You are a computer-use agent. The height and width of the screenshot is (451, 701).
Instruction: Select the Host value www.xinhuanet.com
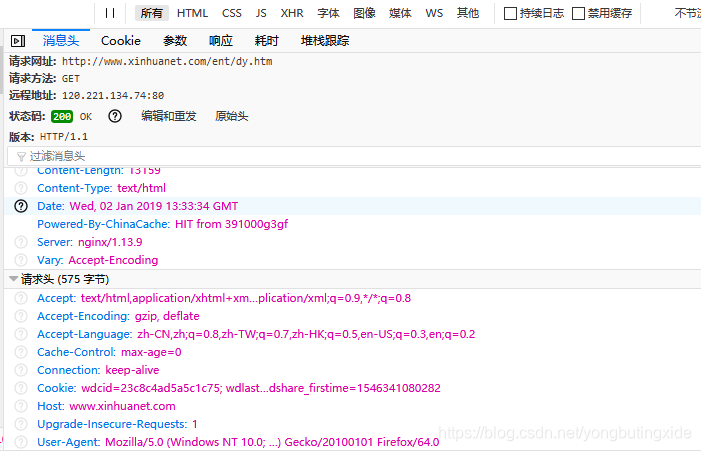122,406
